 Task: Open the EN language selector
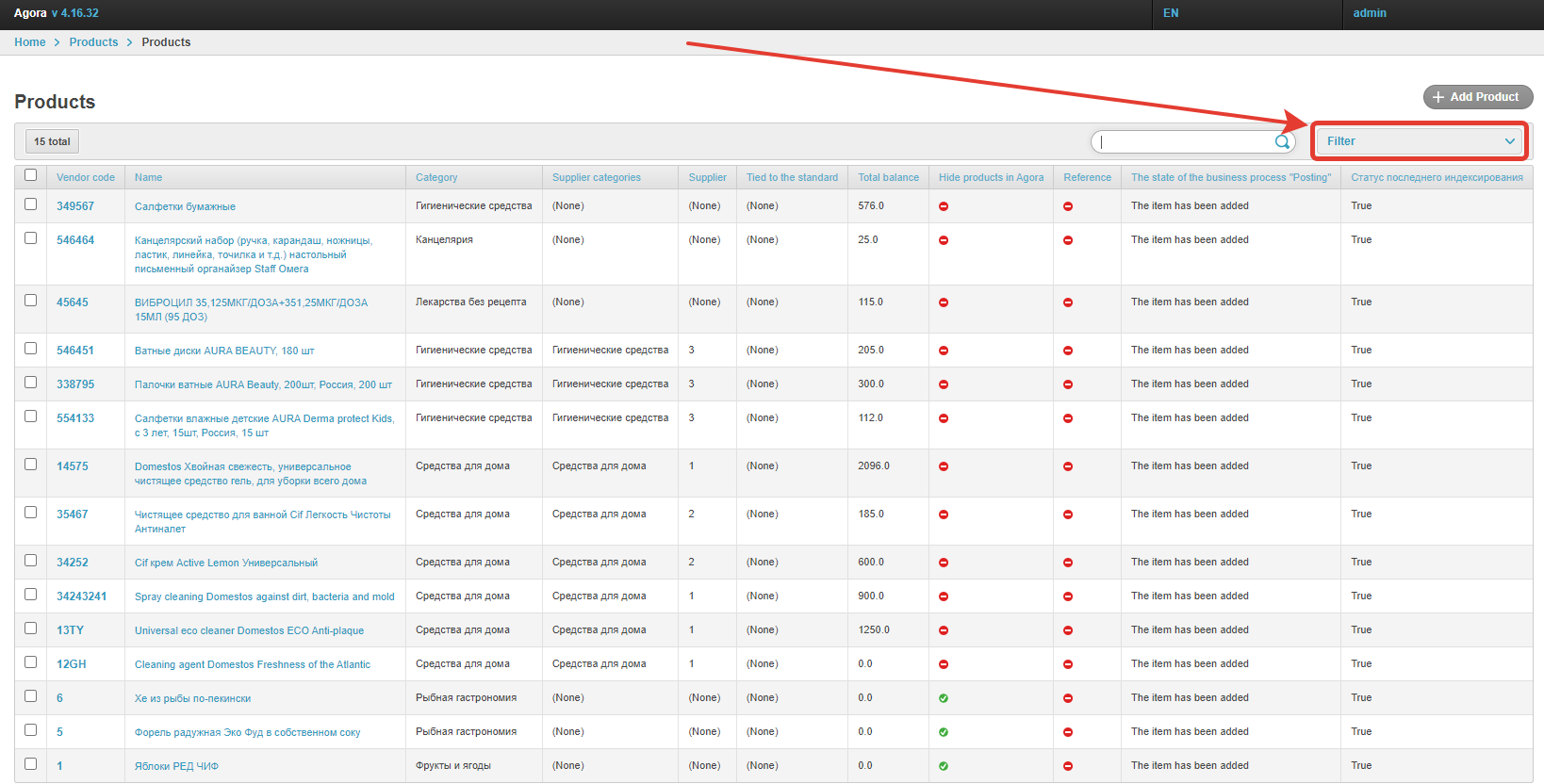[x=1171, y=13]
